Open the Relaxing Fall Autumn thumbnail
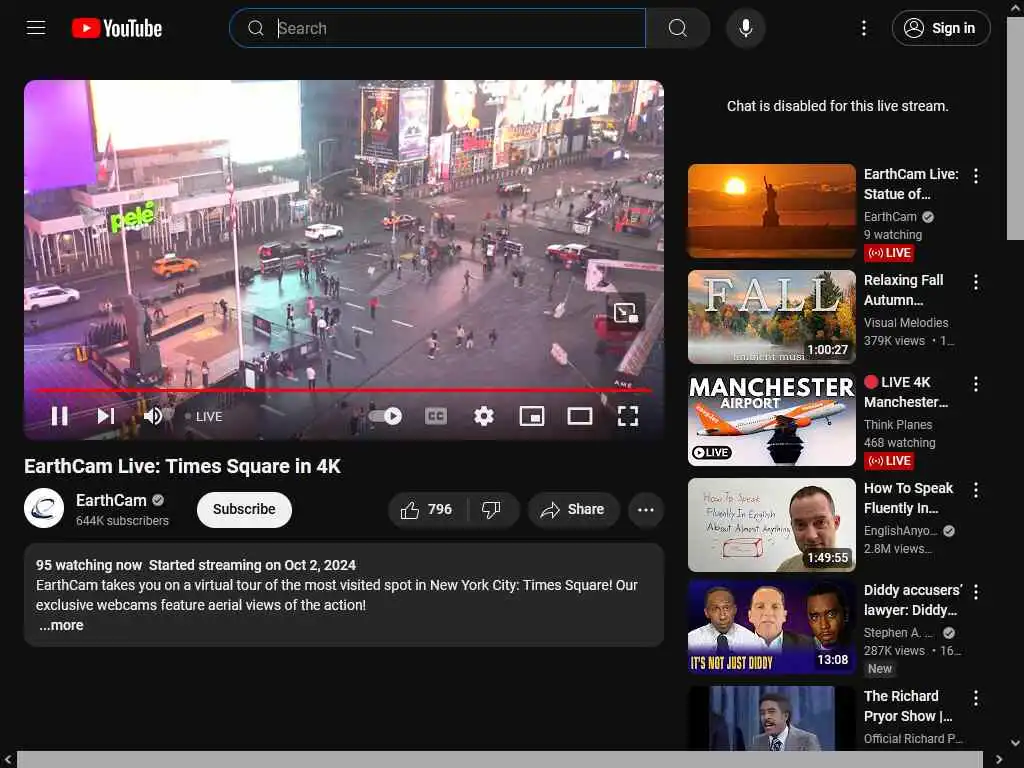The image size is (1024, 768). point(772,317)
